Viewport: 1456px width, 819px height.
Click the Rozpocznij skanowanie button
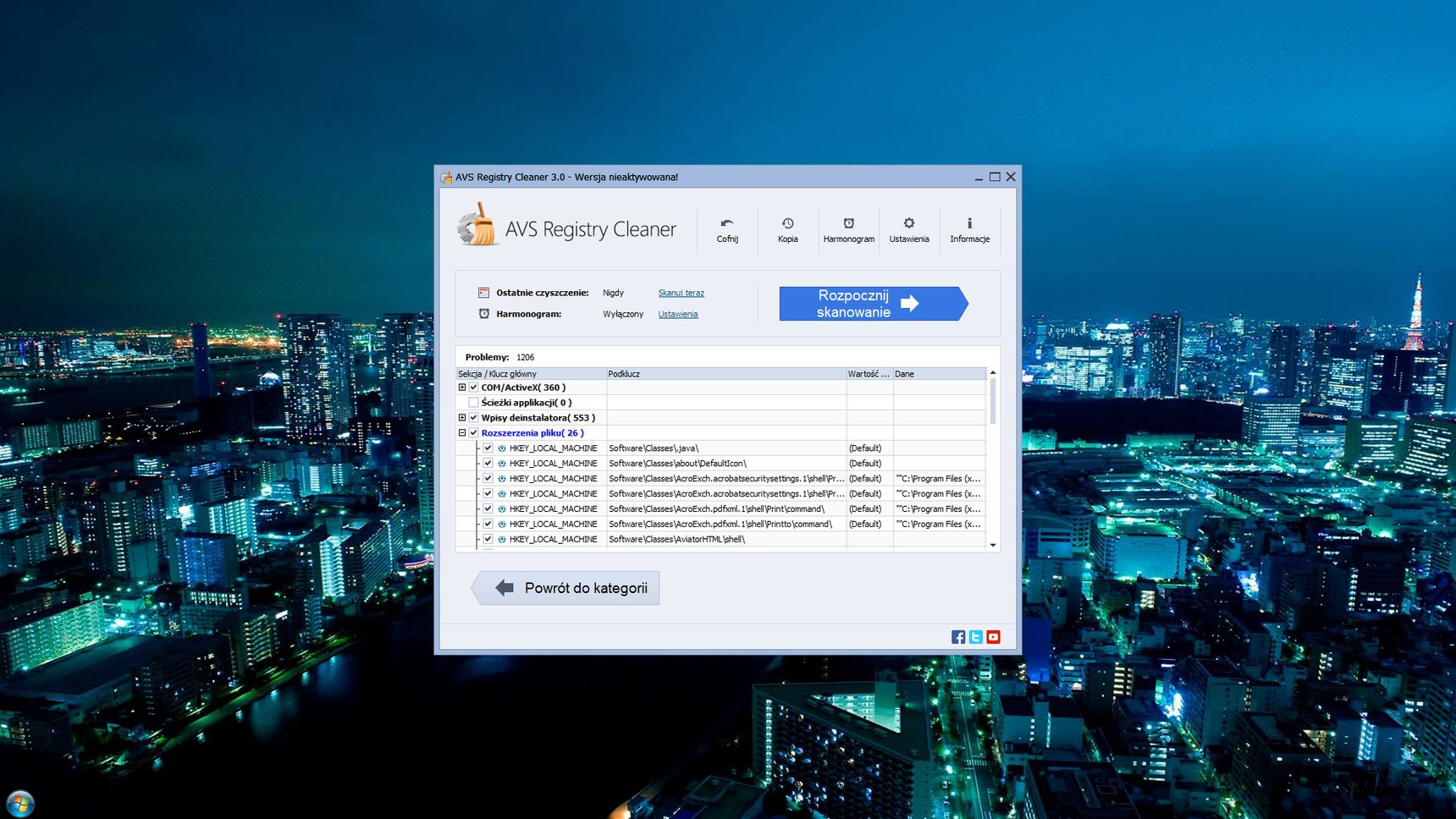[873, 304]
